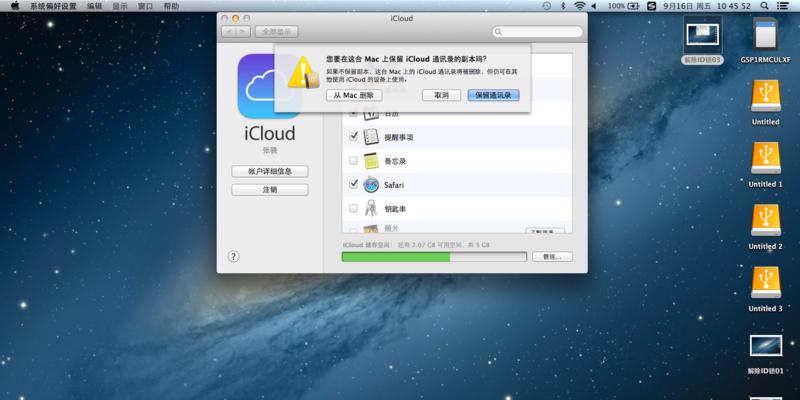Open the 窗口 menu
The width and height of the screenshot is (800, 400).
145,6
